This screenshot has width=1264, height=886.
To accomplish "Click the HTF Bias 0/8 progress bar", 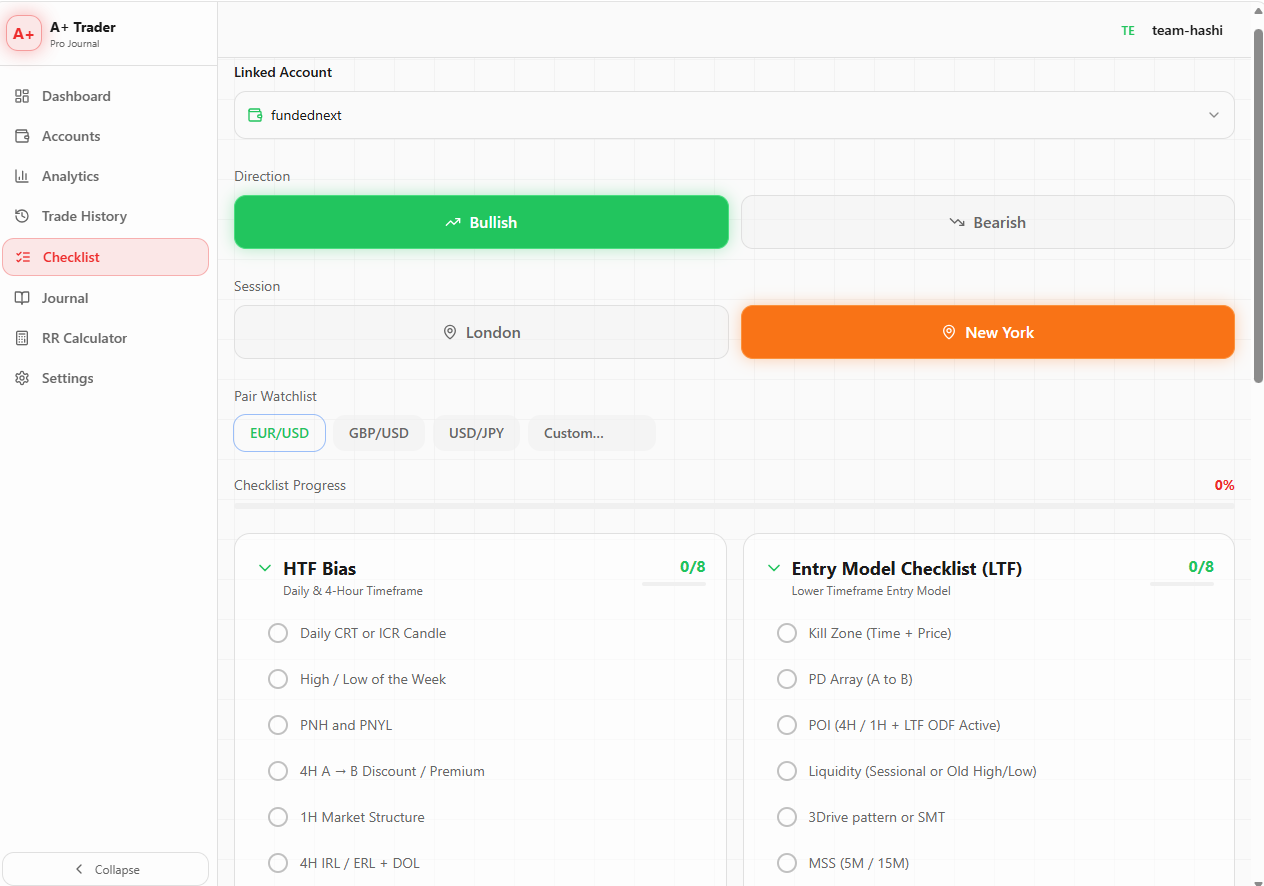I will 674,583.
